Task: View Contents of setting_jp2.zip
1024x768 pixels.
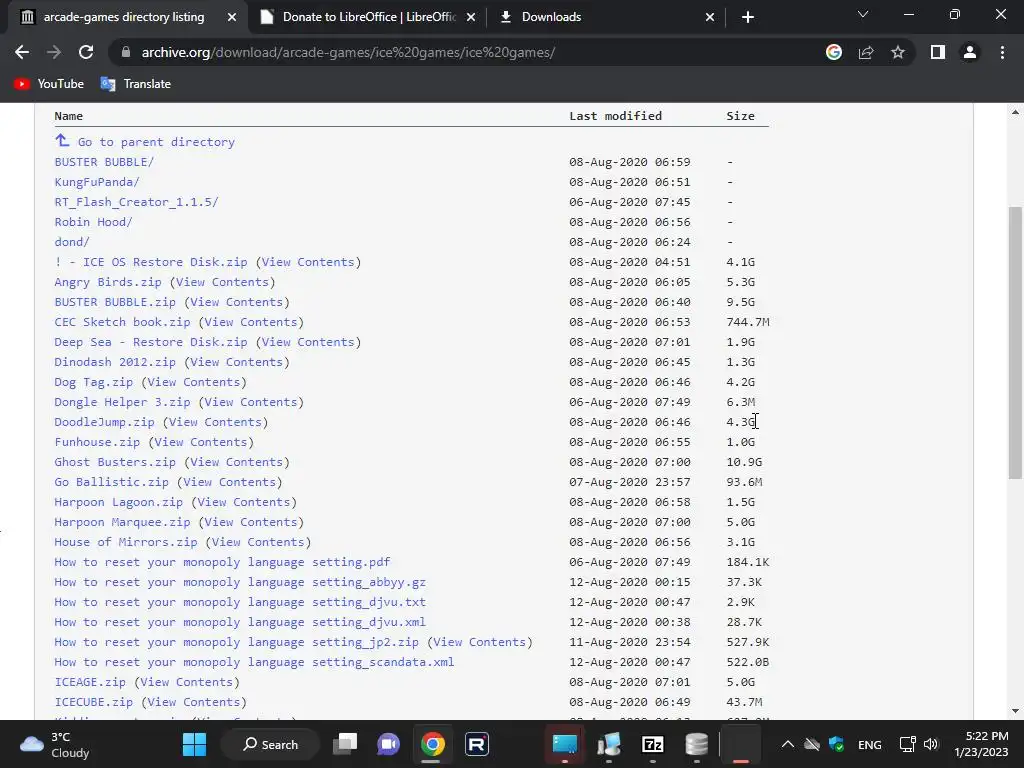Action: coord(480,643)
